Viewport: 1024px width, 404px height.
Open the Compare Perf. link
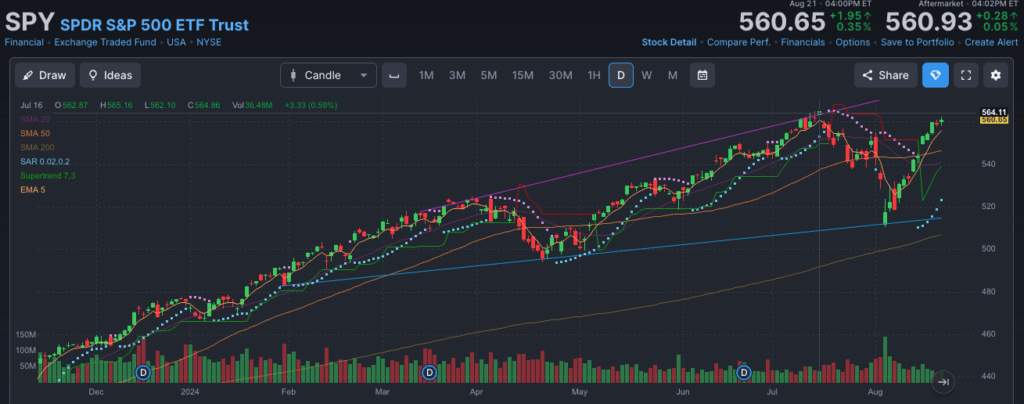pyautogui.click(x=740, y=42)
